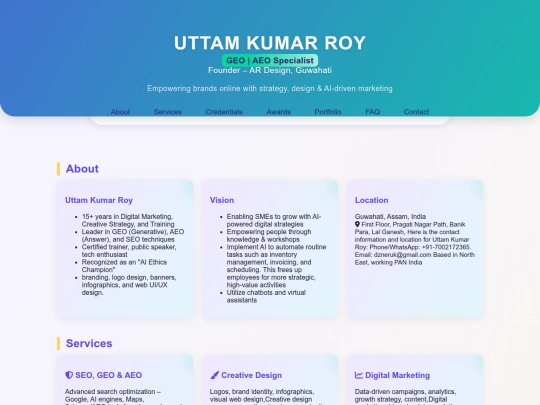Select the Credentials nav item
This screenshot has width=540, height=405.
pos(224,112)
